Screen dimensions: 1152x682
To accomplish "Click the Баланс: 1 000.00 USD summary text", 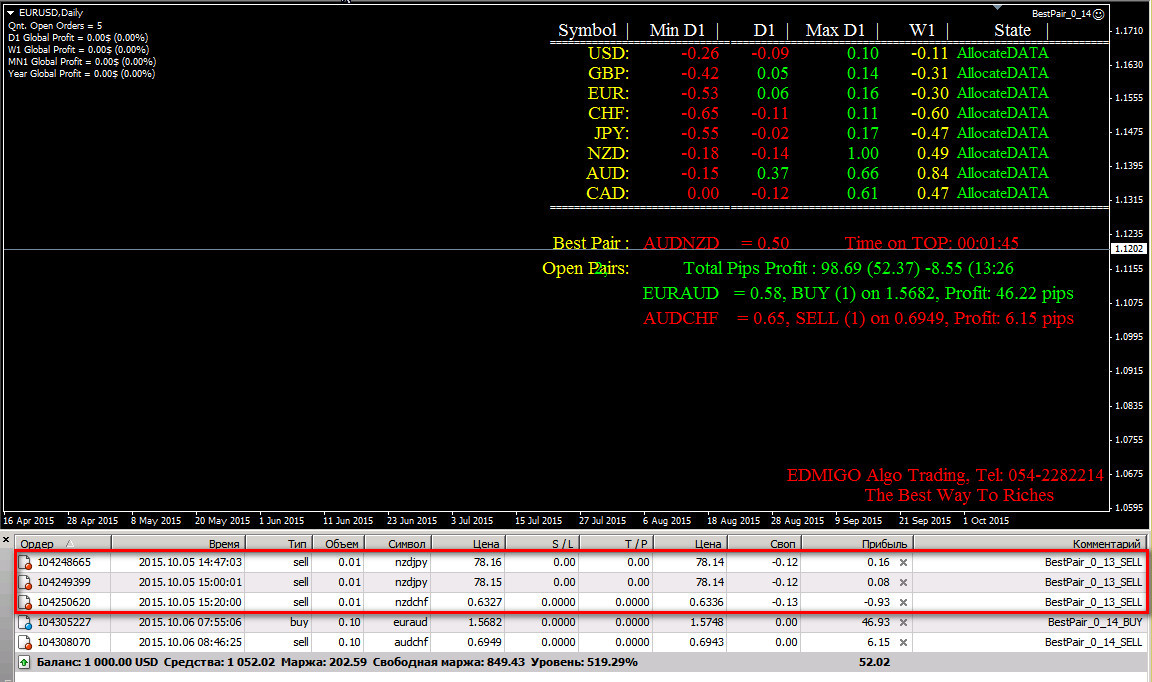I will click(x=97, y=662).
